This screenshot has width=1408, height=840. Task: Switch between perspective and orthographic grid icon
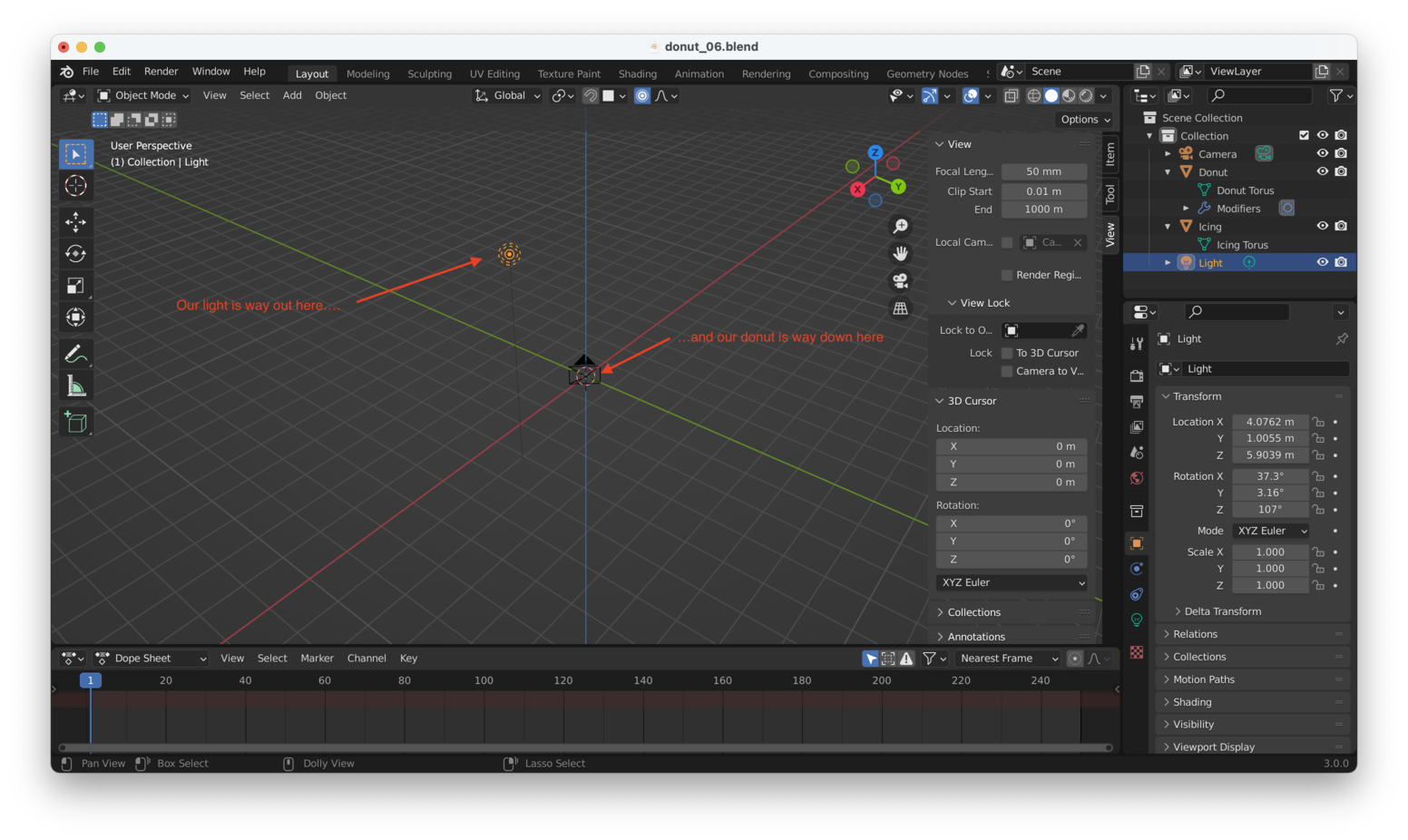coord(900,308)
